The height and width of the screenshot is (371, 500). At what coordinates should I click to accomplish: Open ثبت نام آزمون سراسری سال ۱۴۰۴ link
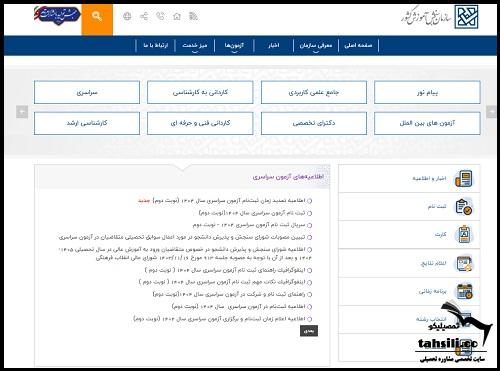(252, 213)
